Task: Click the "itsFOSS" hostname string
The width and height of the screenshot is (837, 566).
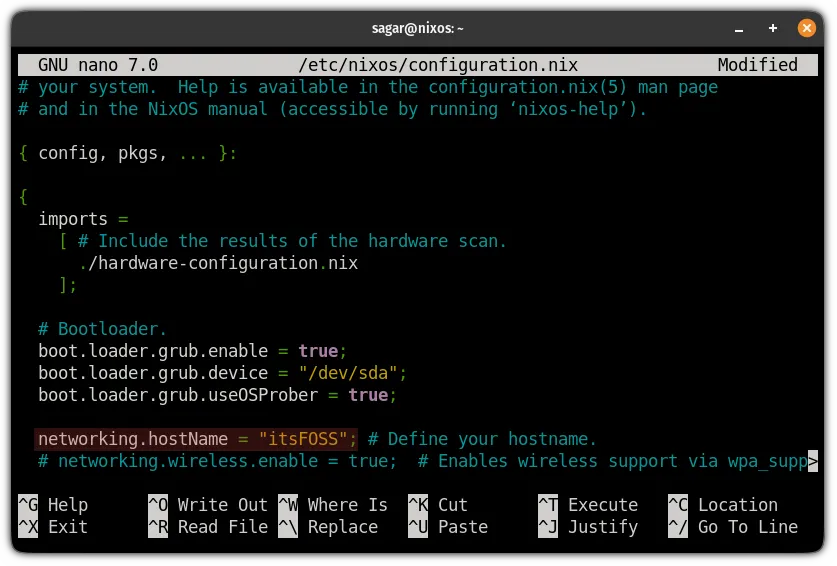Action: [x=303, y=439]
